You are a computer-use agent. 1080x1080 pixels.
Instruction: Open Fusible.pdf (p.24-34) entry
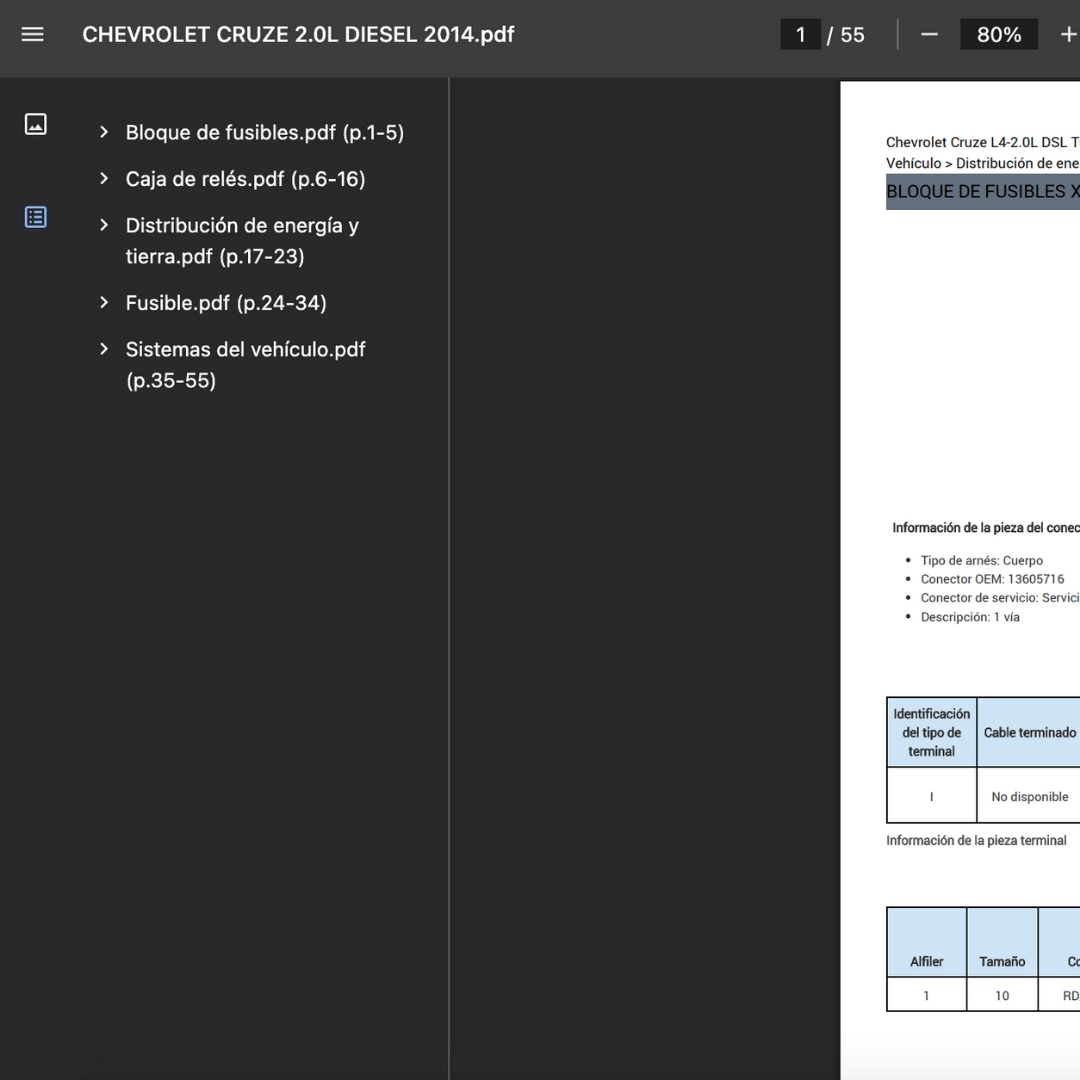(x=226, y=303)
